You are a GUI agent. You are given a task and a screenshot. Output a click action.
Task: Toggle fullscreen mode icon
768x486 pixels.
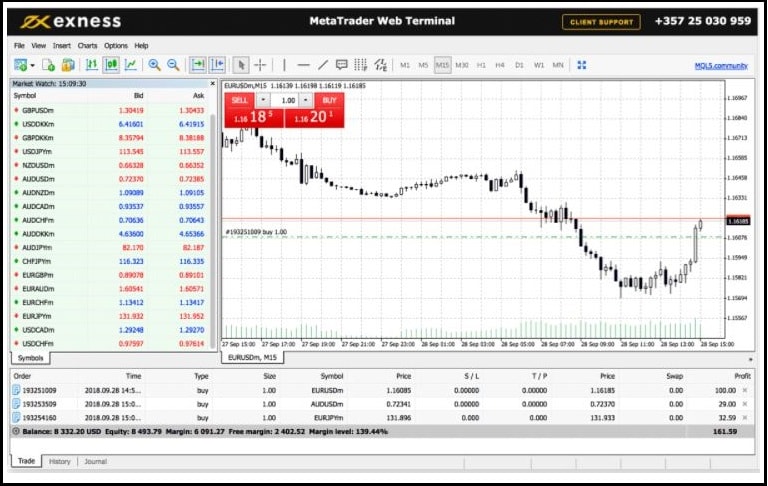(x=581, y=65)
